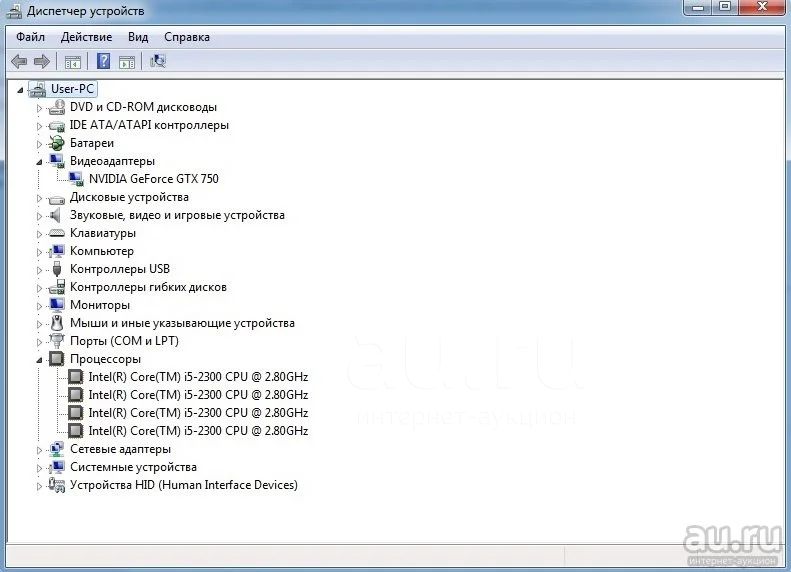Click the Видеоадаптеры category icon
This screenshot has height=572, width=791.
[56, 161]
